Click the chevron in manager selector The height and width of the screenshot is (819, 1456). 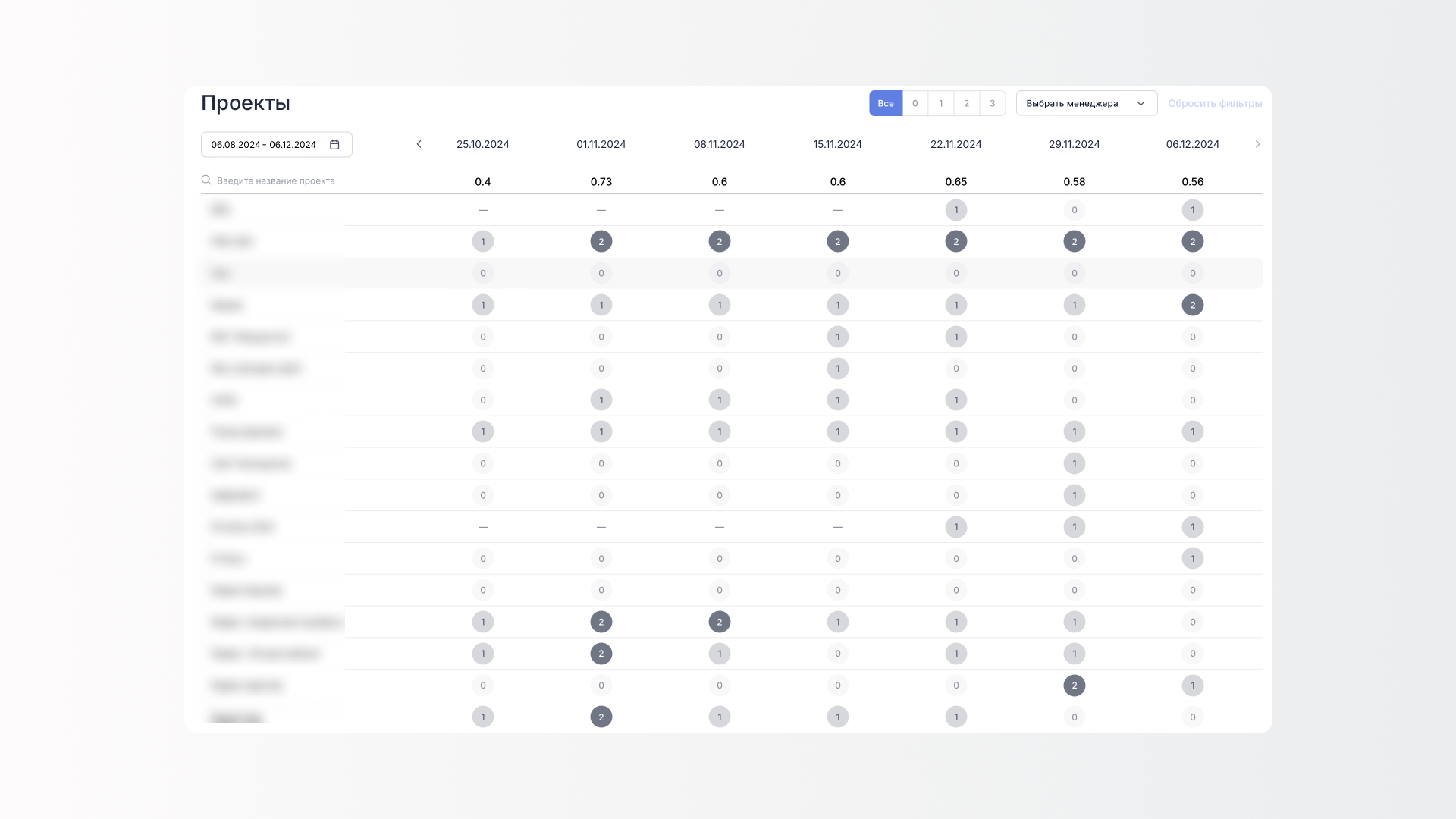pos(1141,104)
